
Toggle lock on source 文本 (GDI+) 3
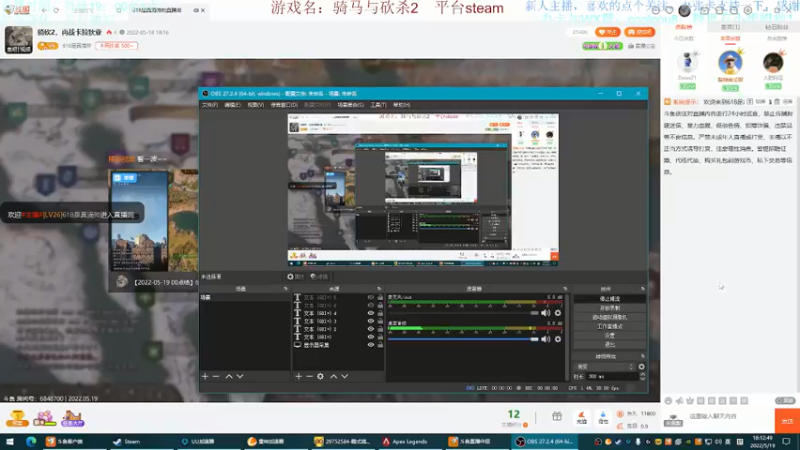coord(380,321)
